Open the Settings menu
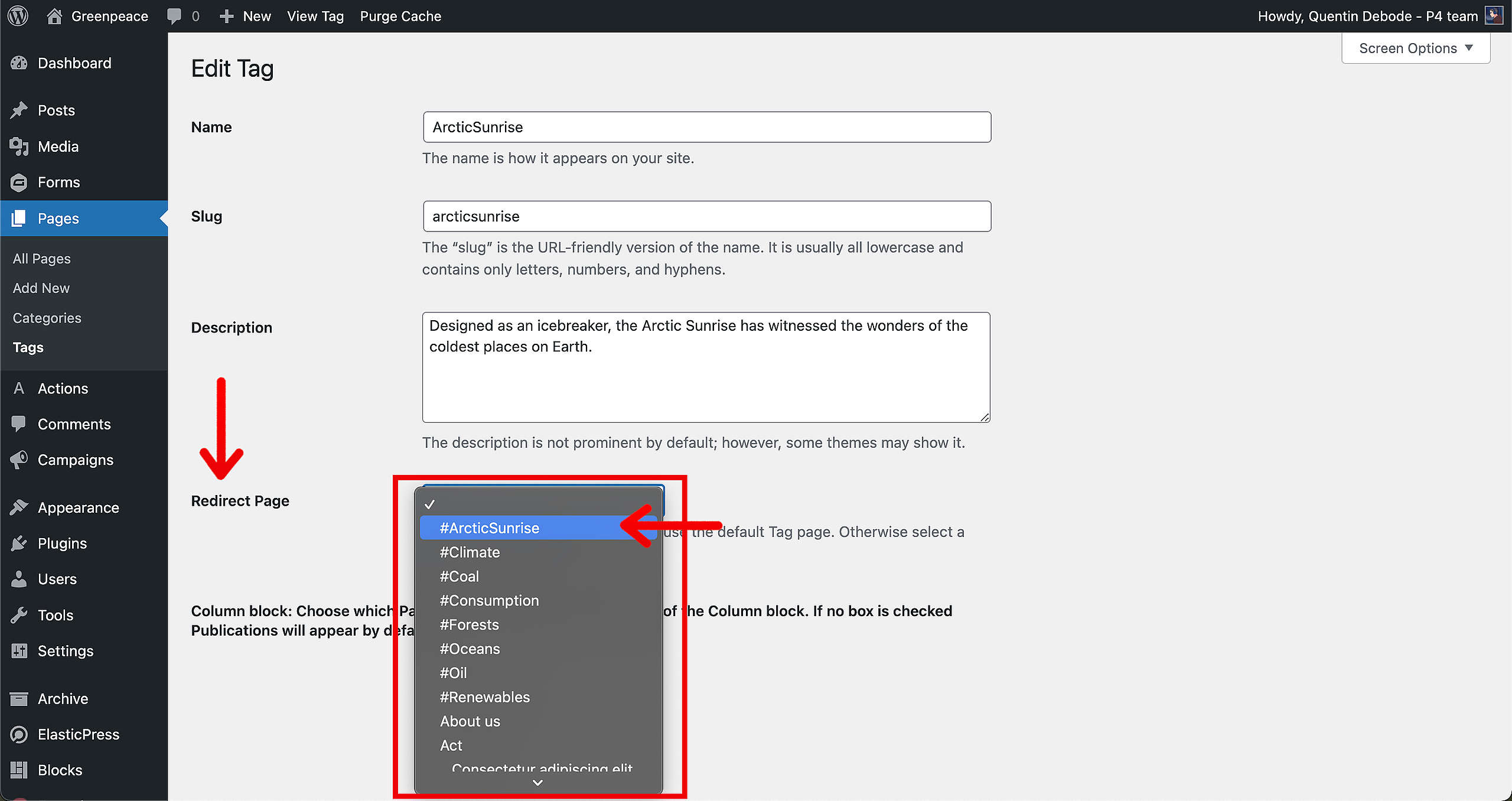1512x801 pixels. coord(84,651)
